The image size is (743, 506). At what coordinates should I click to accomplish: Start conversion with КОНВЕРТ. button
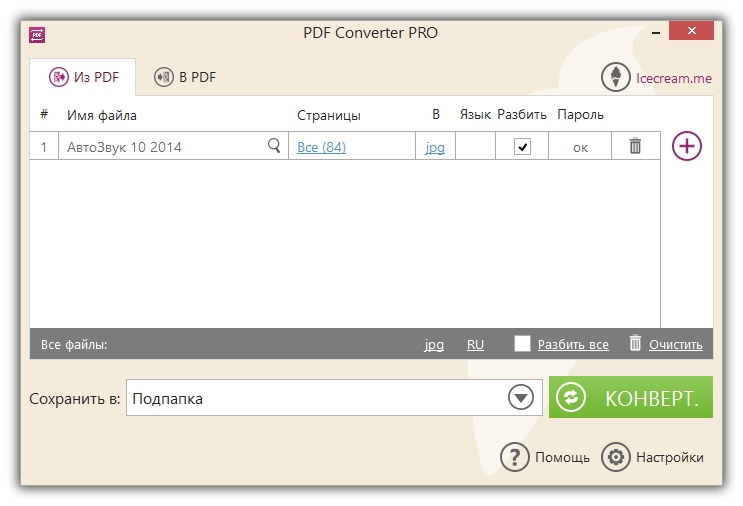pos(631,397)
